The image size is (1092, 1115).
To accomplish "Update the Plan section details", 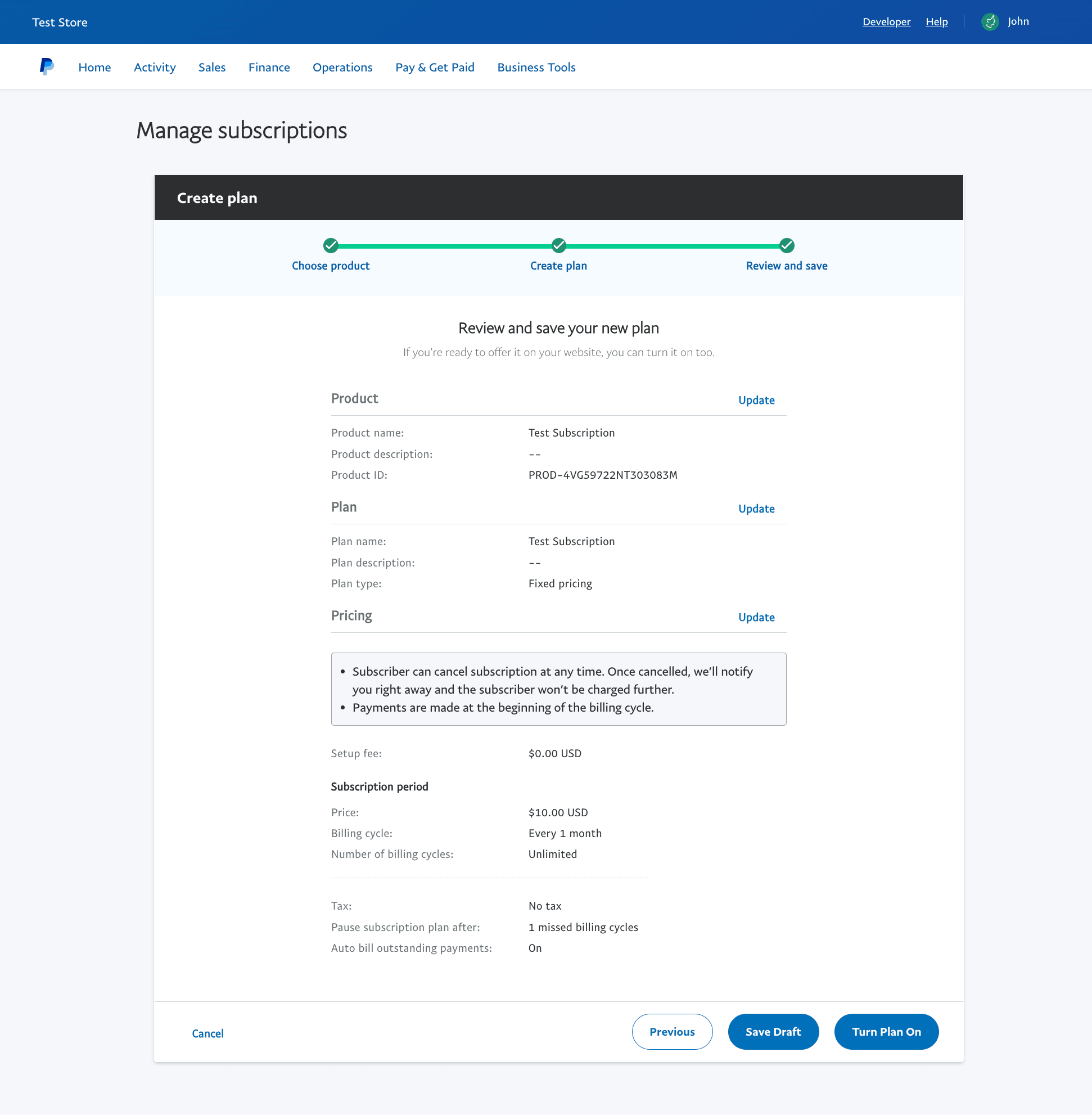I will pyautogui.click(x=756, y=509).
